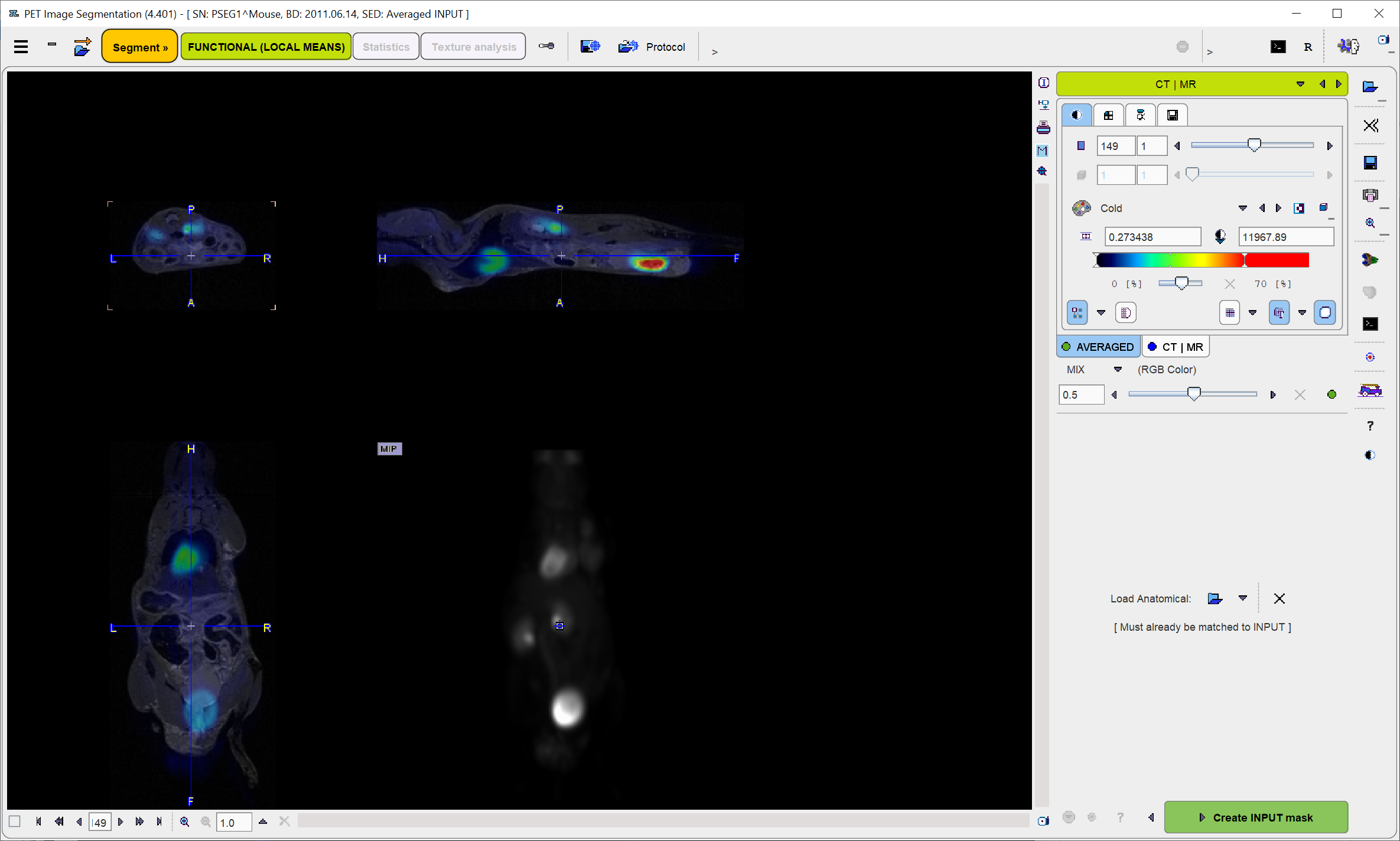Viewport: 1400px width, 841px height.
Task: Click the back arrow near Create INPUT mask
Action: [x=1151, y=817]
